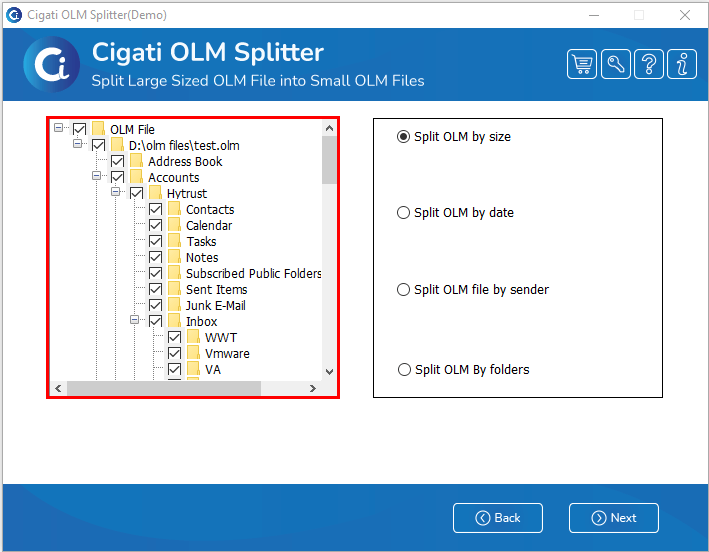This screenshot has width=709, height=552.
Task: Toggle the Tasks folder checkbox
Action: coord(156,241)
